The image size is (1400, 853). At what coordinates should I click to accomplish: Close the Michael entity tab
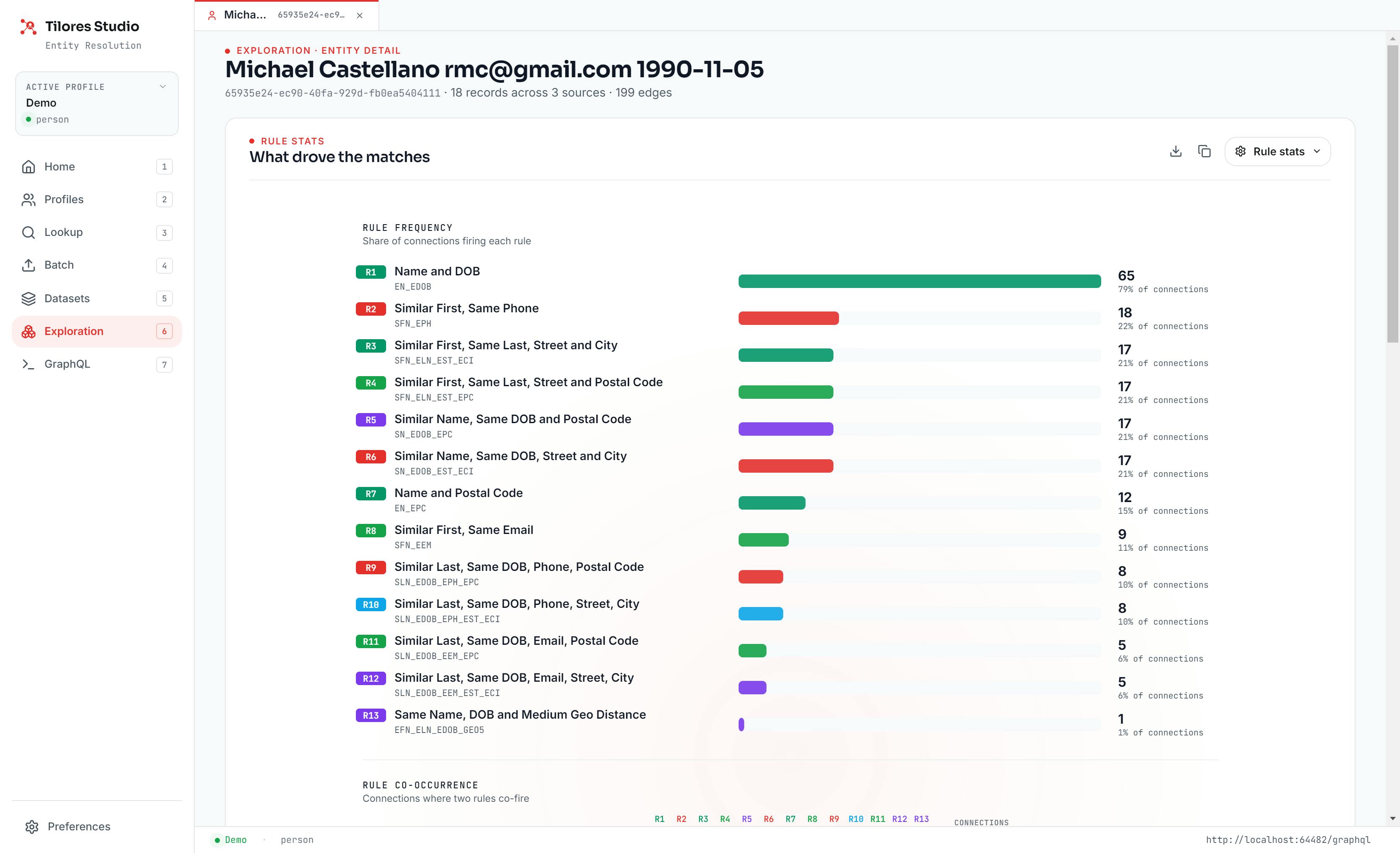pyautogui.click(x=360, y=16)
